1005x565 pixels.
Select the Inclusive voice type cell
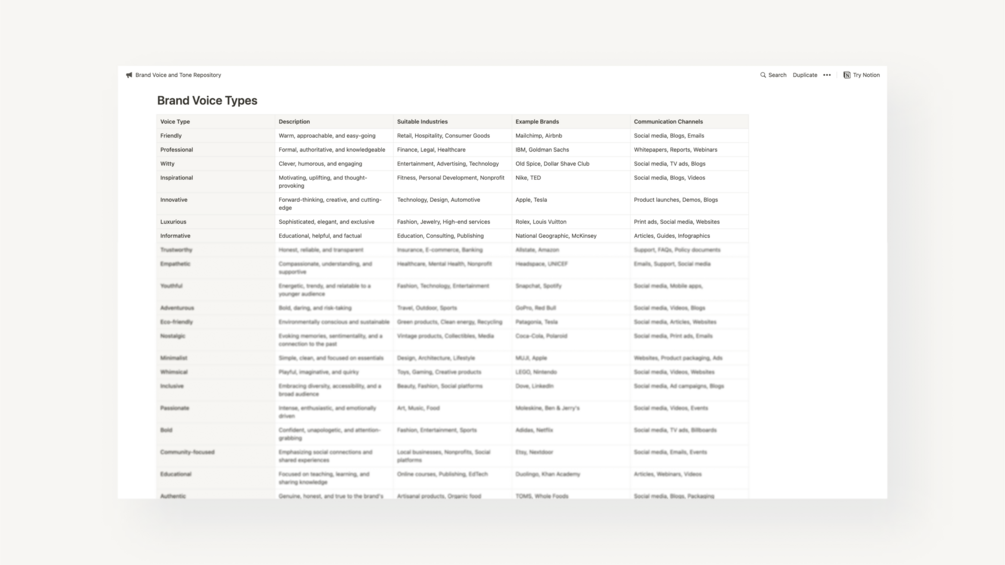point(216,390)
